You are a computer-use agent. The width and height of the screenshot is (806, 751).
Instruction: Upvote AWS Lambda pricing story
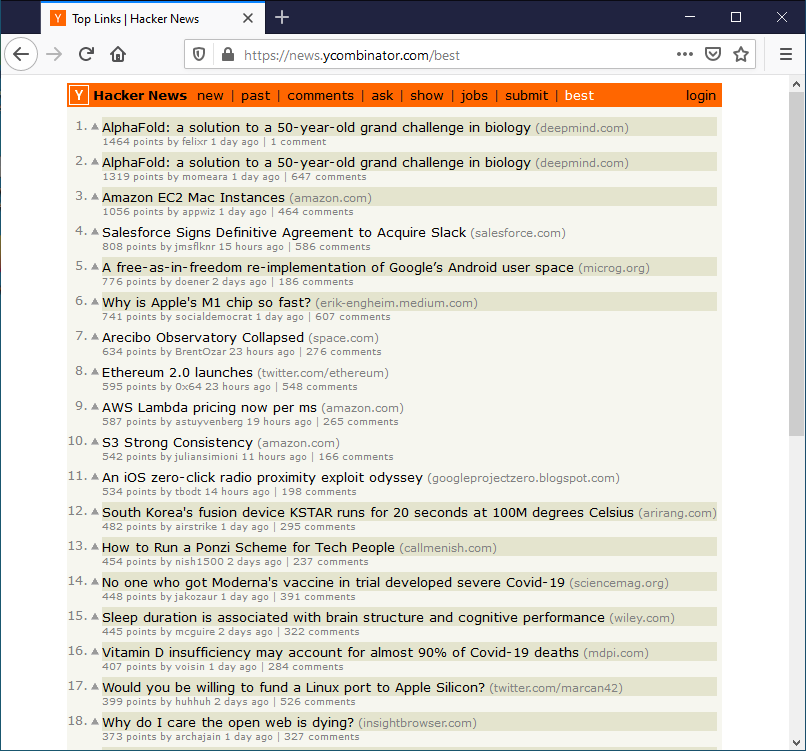[x=95, y=406]
